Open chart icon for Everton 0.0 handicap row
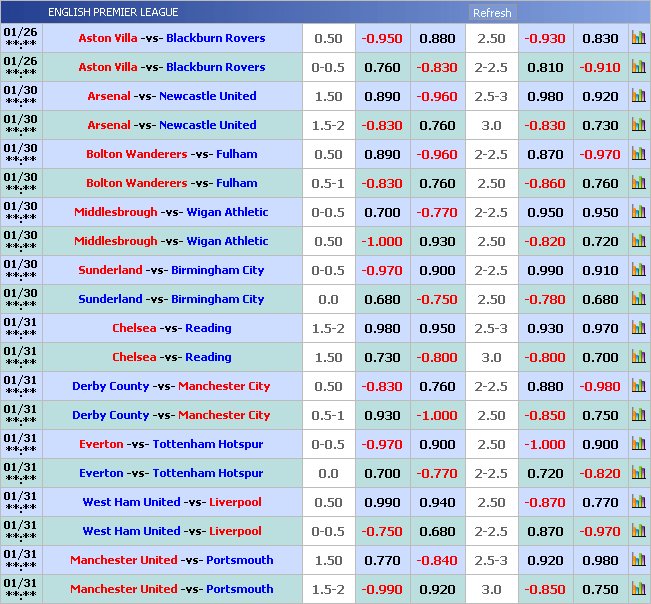651x604 pixels. coord(638,473)
